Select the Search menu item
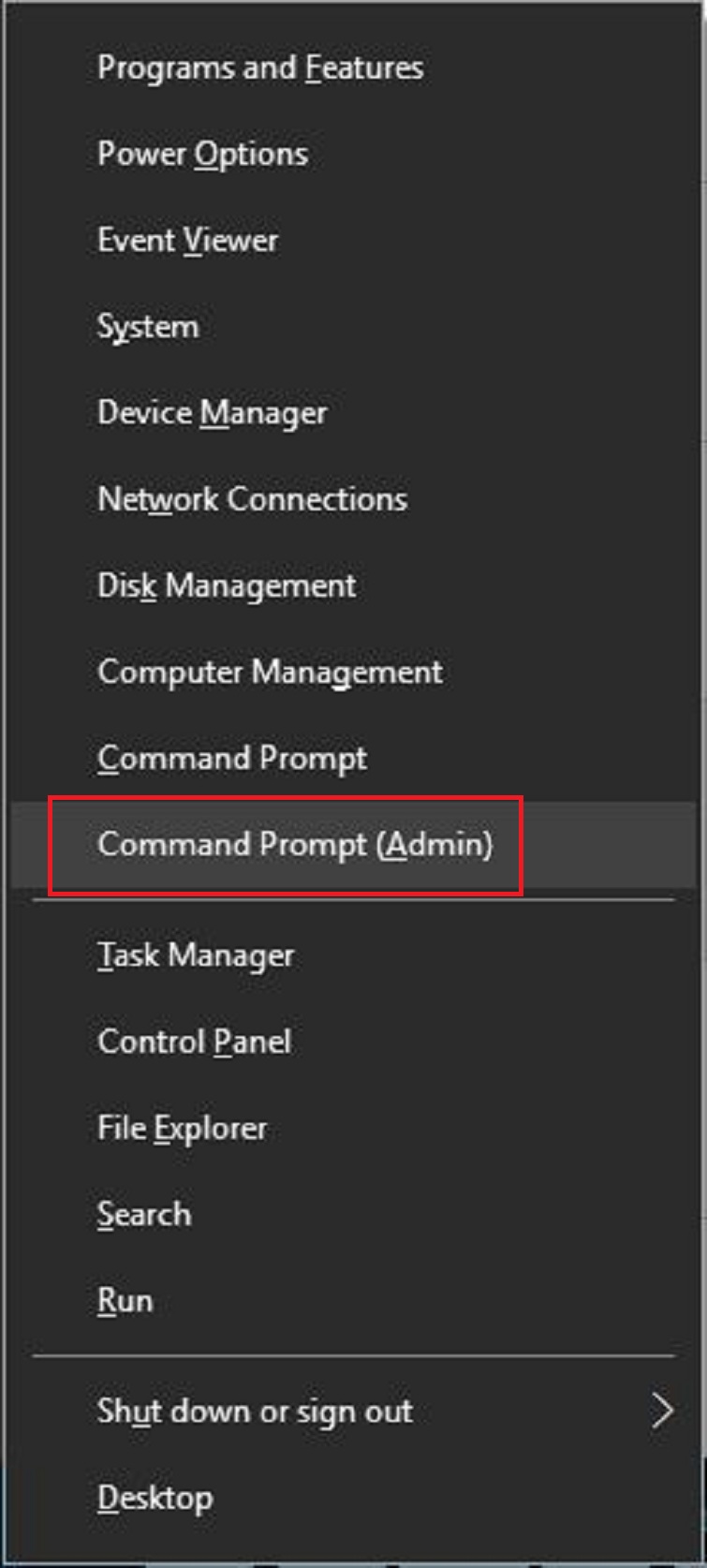The height and width of the screenshot is (1568, 707). (144, 1214)
